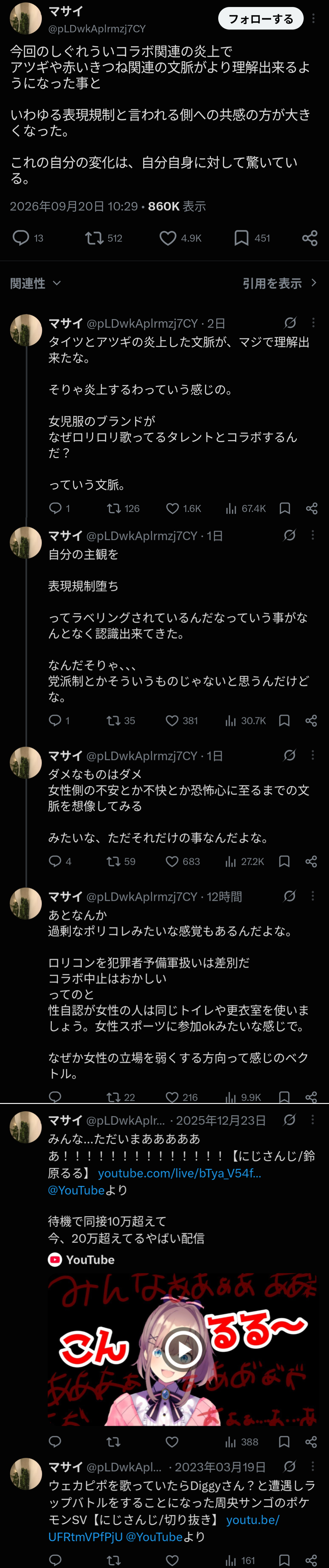Open the three-dot menu on the 12時間 reply
The height and width of the screenshot is (1568, 329).
[x=313, y=896]
